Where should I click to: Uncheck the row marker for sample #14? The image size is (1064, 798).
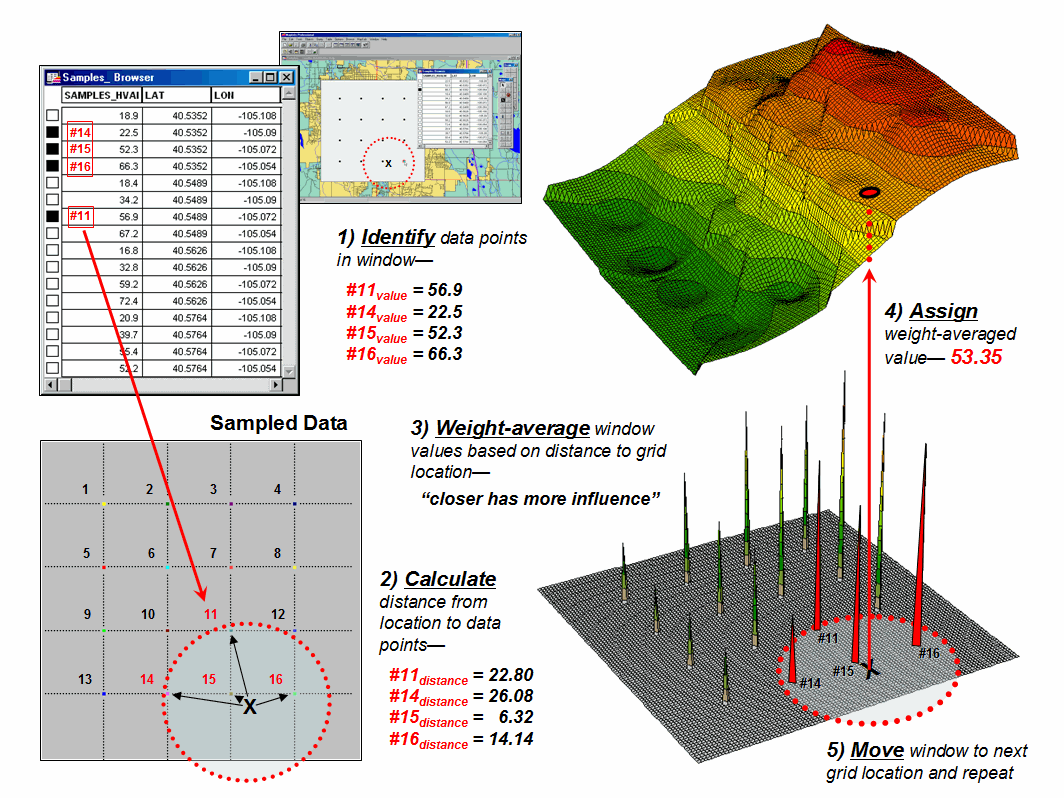52,132
